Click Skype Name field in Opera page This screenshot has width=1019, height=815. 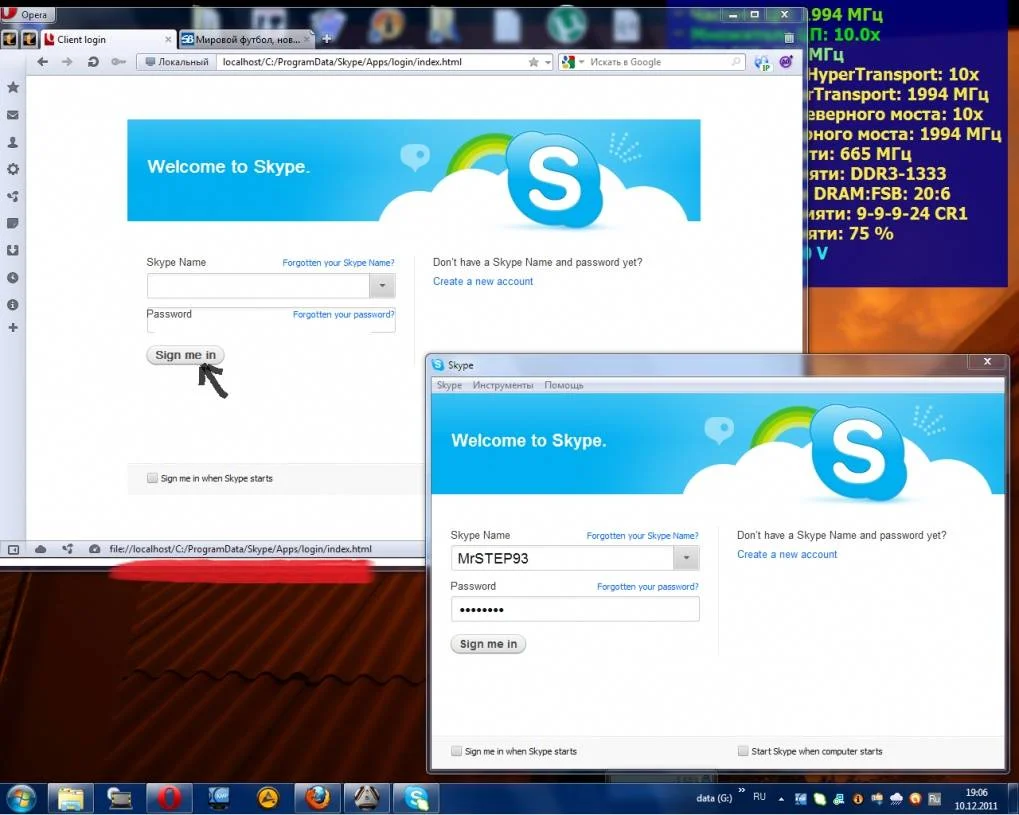click(258, 285)
